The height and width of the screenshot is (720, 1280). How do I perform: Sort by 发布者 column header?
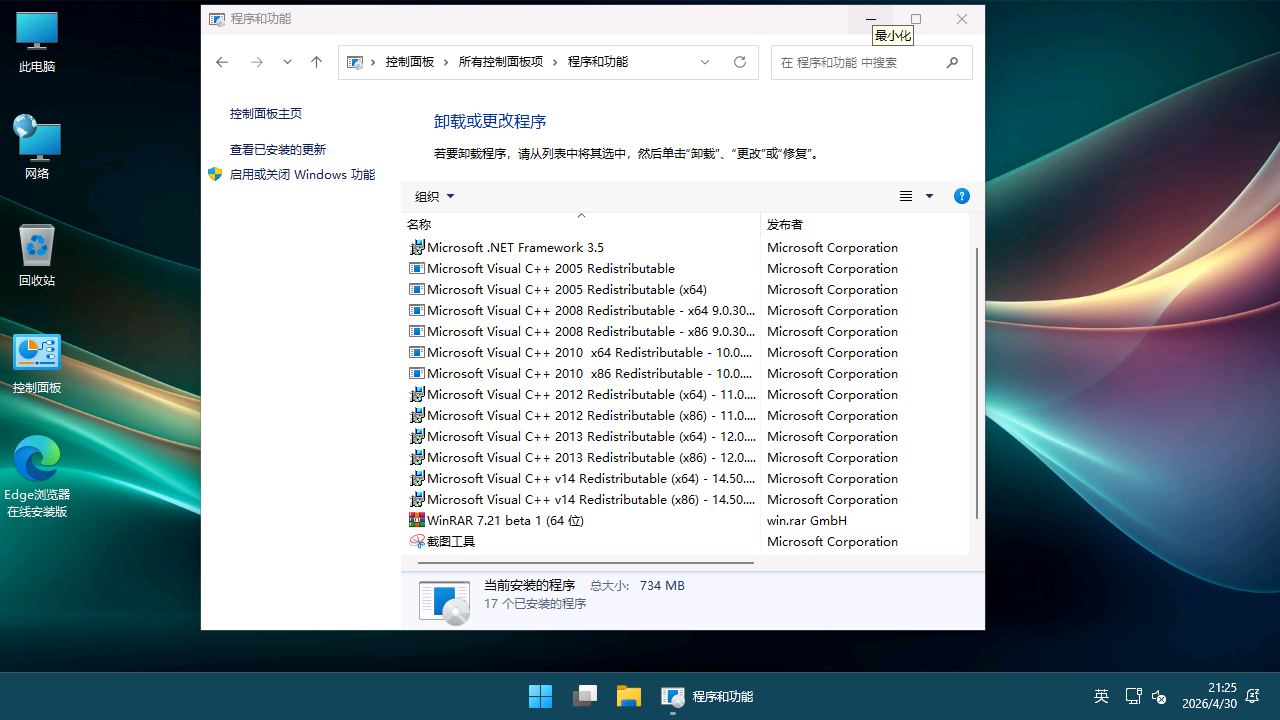click(x=865, y=224)
